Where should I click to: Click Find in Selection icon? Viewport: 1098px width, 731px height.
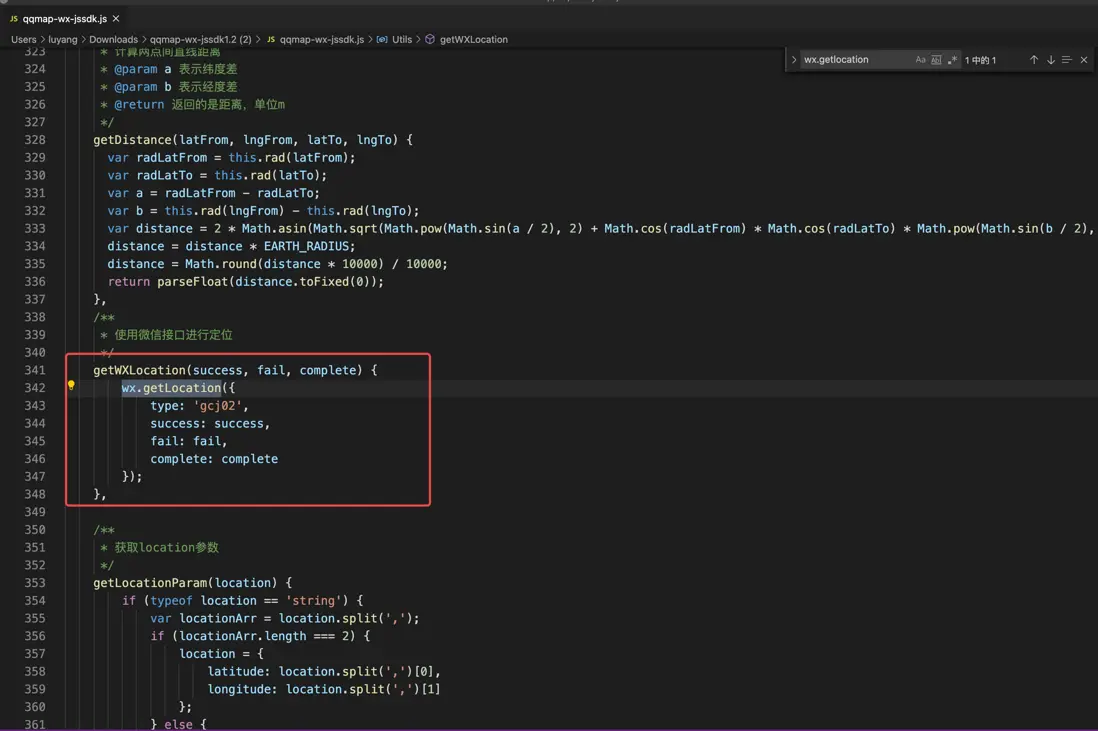tap(1067, 60)
